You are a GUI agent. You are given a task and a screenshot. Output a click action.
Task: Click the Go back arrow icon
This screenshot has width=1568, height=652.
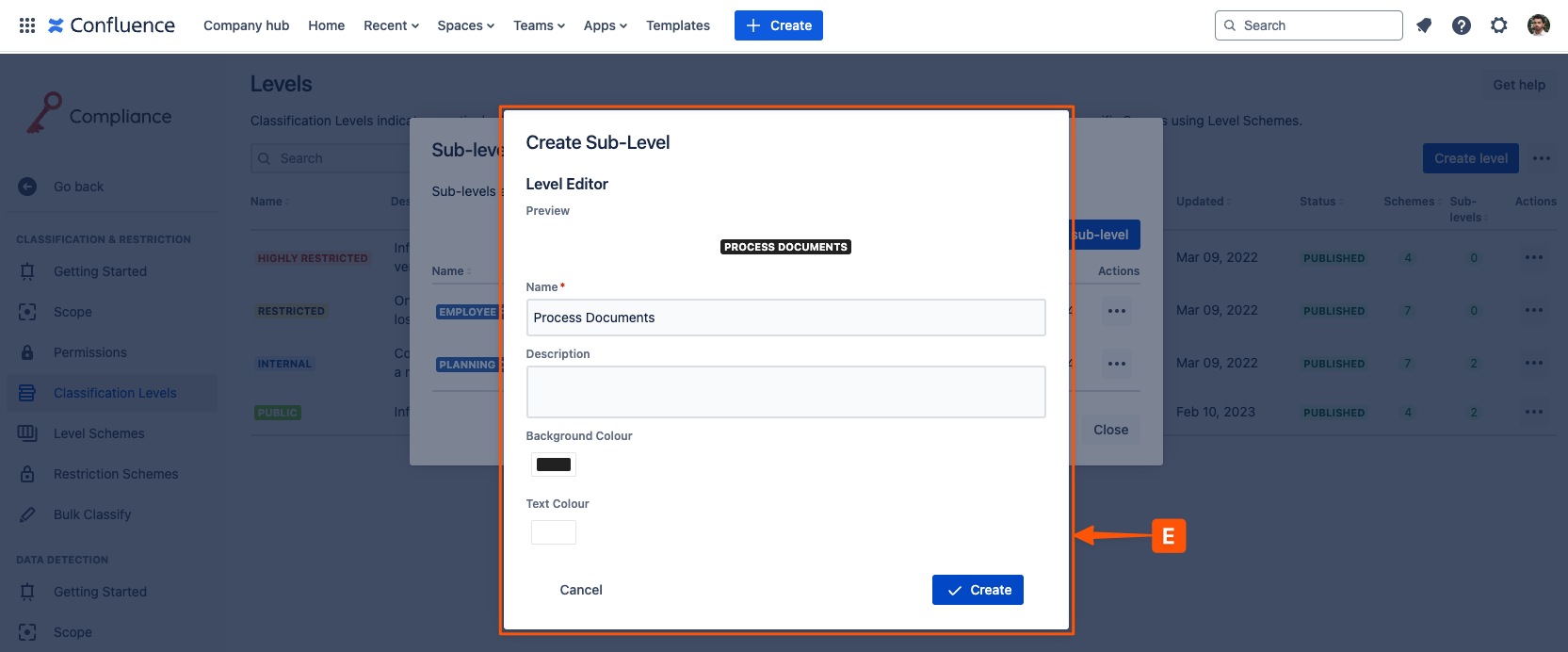[x=27, y=187]
